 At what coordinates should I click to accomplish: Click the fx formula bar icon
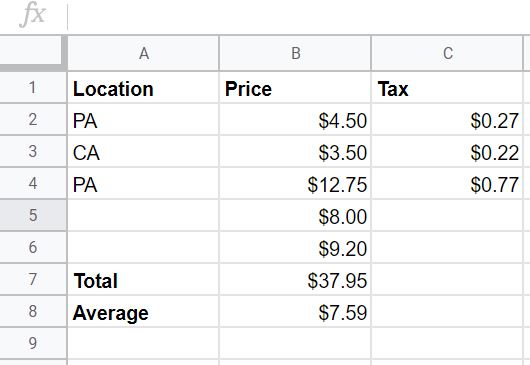click(x=32, y=14)
